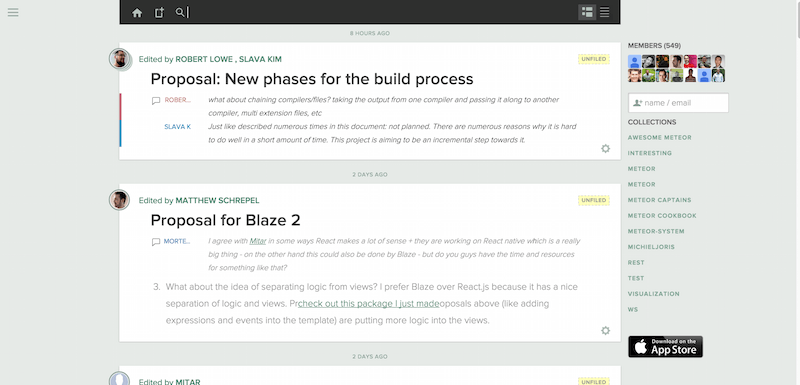Open the hamburger sidebar menu
This screenshot has width=800, height=385.
(13, 12)
